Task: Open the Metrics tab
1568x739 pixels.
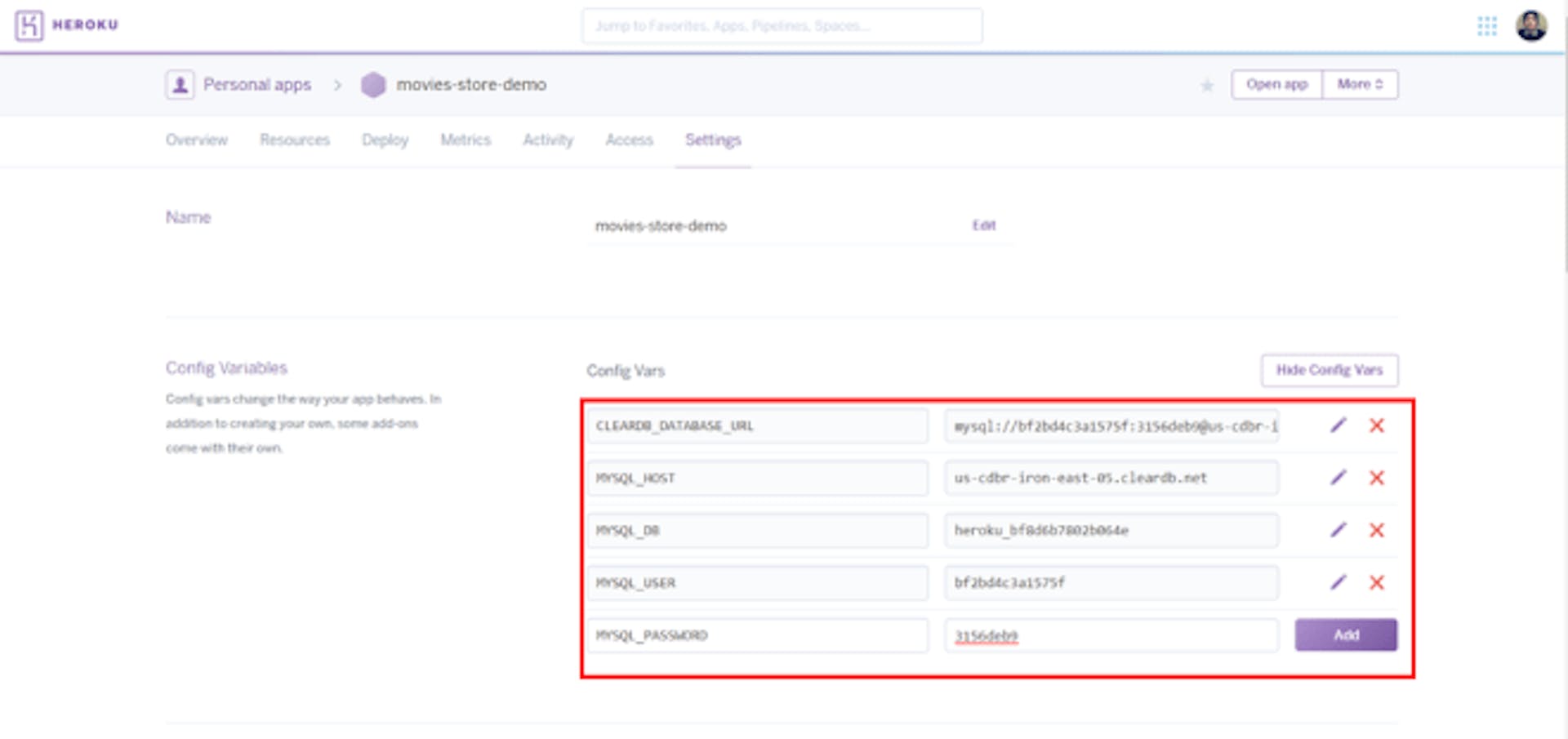Action: tap(465, 140)
